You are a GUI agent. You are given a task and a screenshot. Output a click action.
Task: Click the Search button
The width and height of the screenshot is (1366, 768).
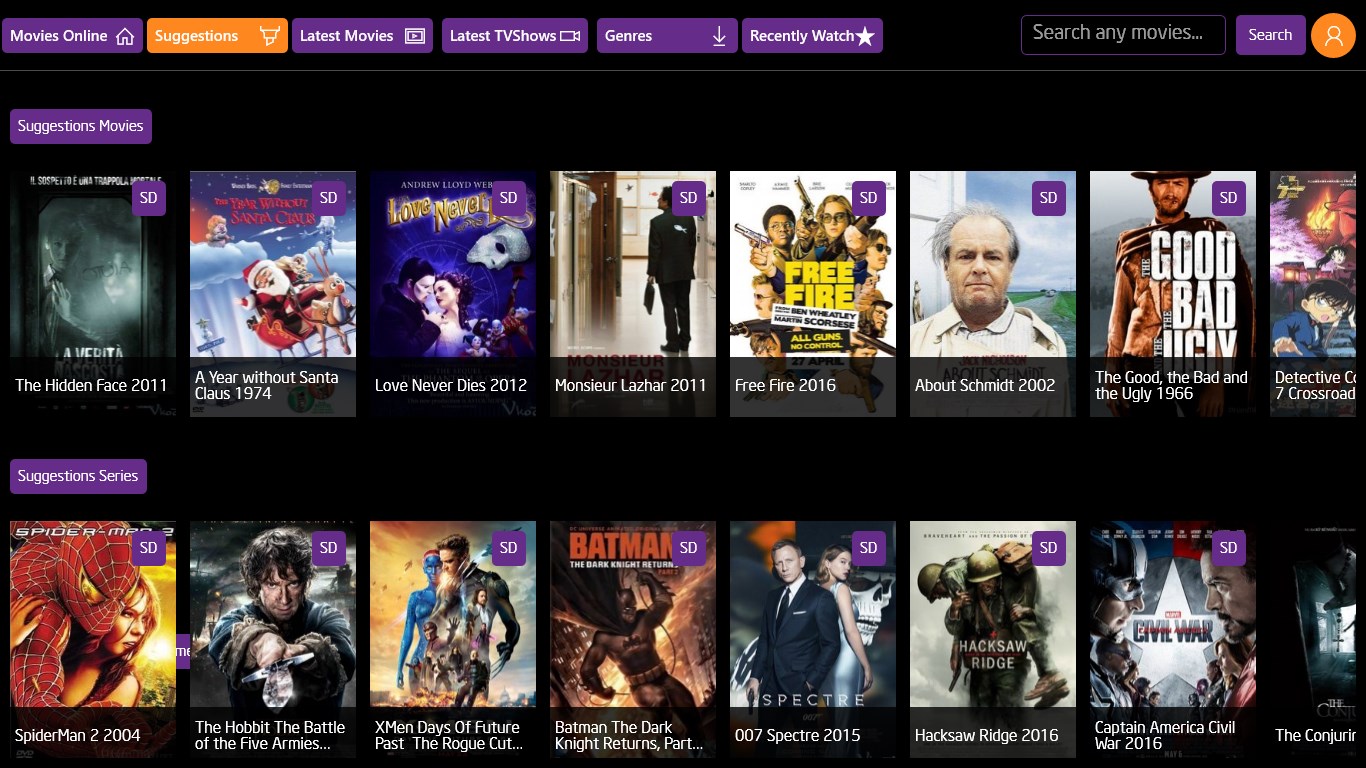[x=1270, y=35]
